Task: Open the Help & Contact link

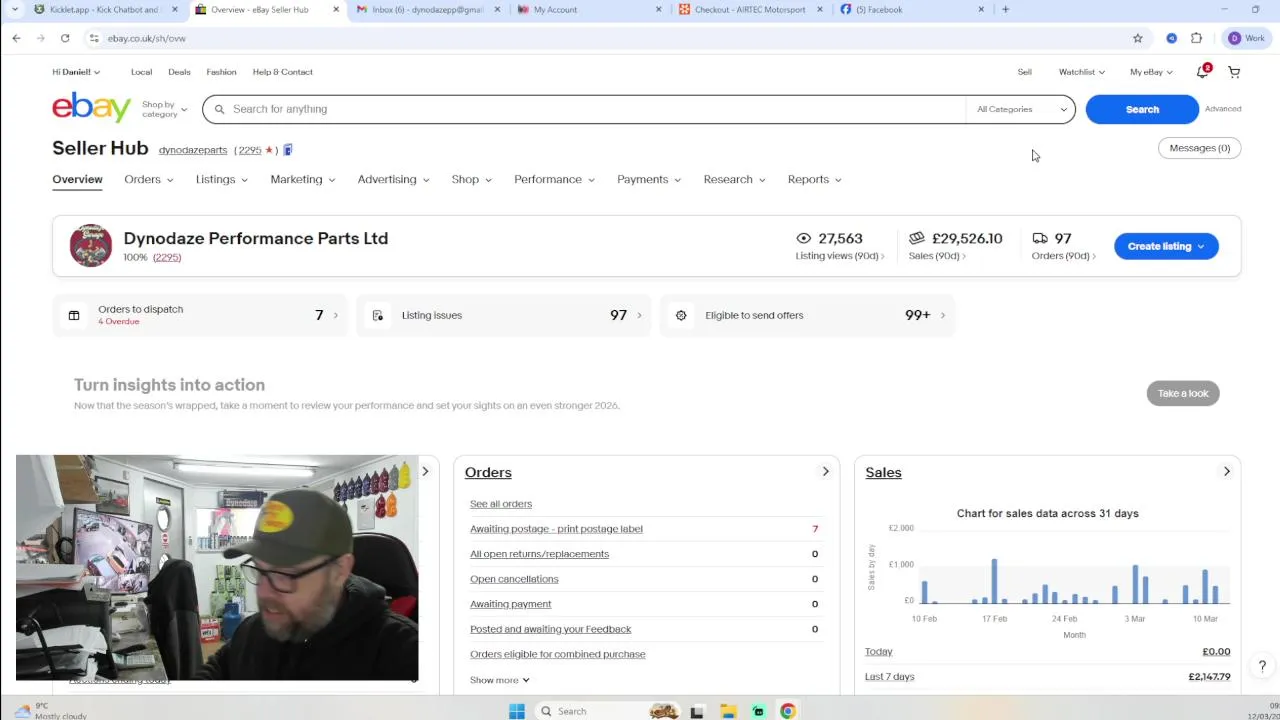Action: pyautogui.click(x=283, y=72)
